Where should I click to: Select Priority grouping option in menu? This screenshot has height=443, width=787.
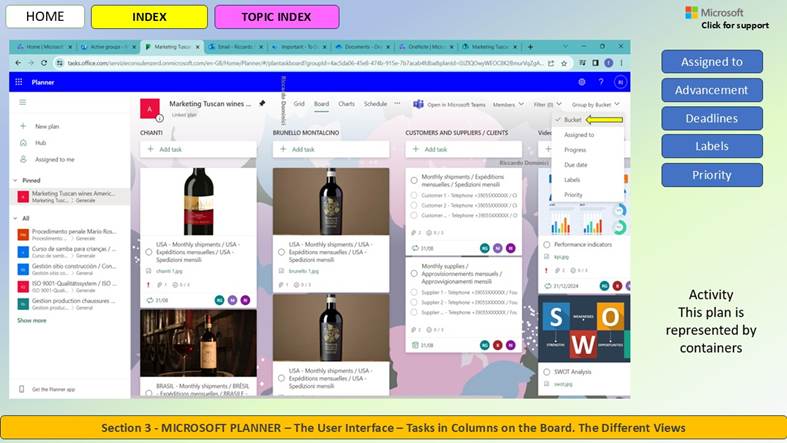pos(573,195)
